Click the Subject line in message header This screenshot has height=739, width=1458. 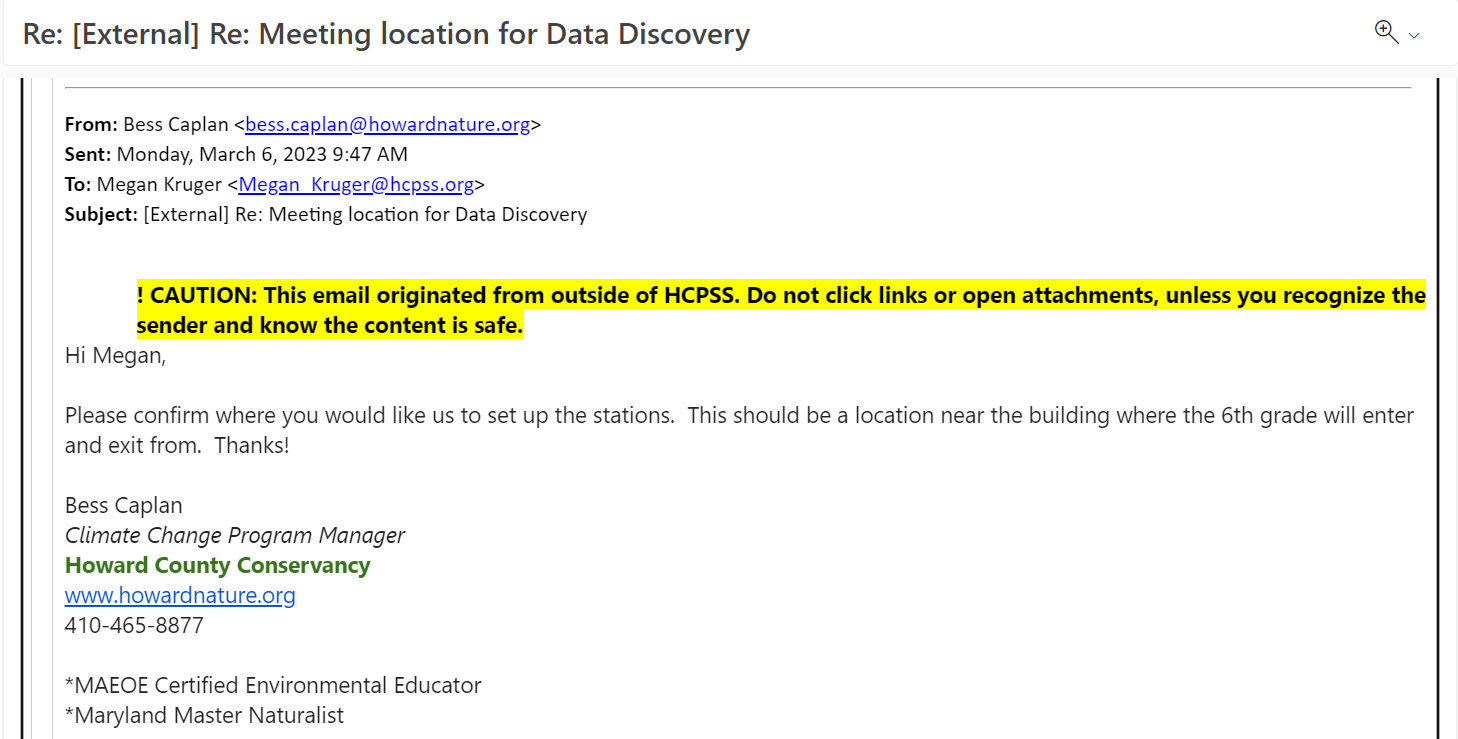326,215
